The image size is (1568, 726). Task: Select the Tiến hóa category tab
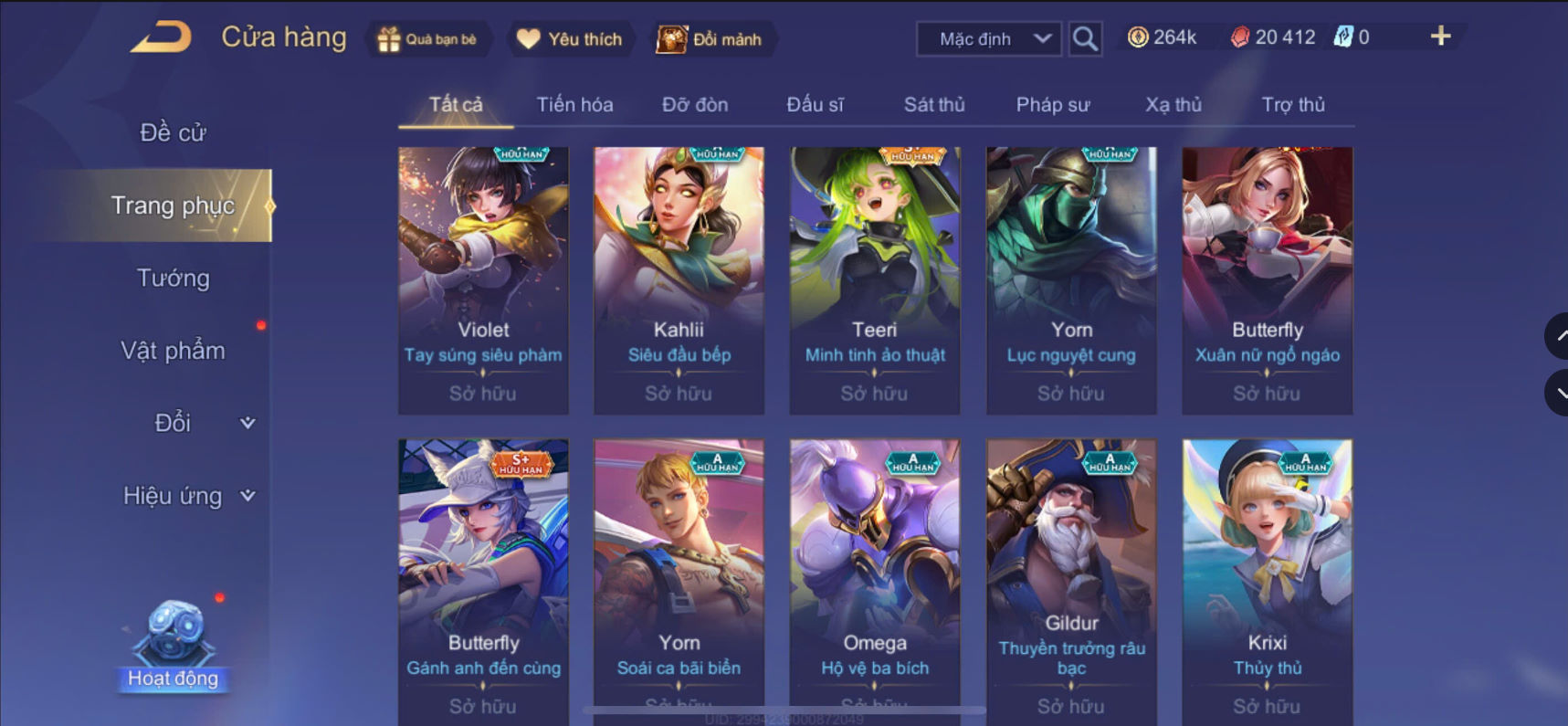click(x=574, y=104)
